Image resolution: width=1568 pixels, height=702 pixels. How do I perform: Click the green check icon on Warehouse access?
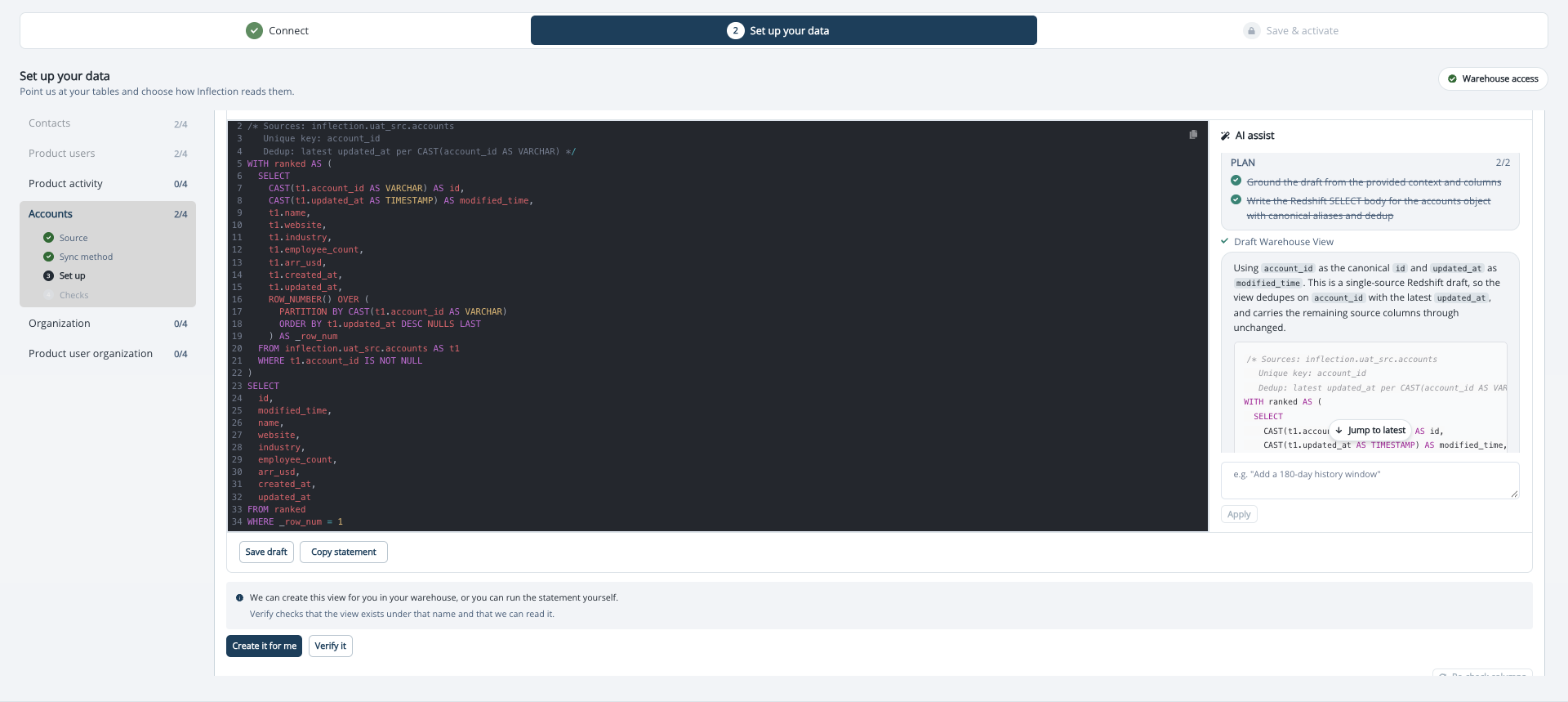click(x=1452, y=78)
